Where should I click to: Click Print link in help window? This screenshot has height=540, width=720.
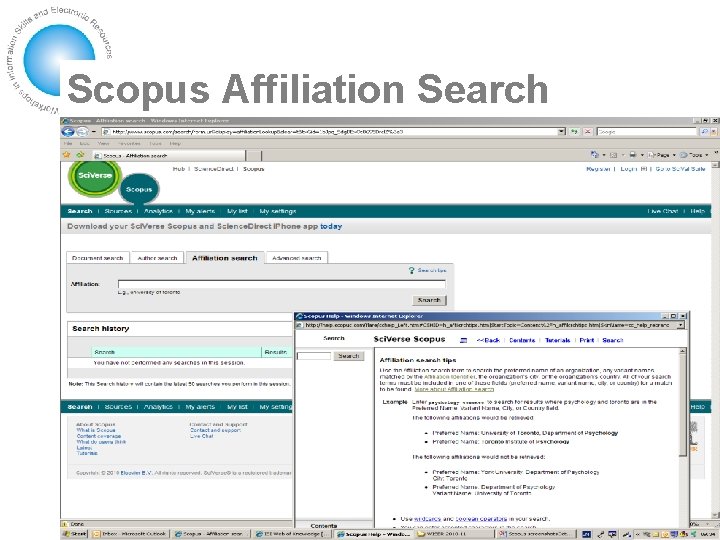(586, 340)
